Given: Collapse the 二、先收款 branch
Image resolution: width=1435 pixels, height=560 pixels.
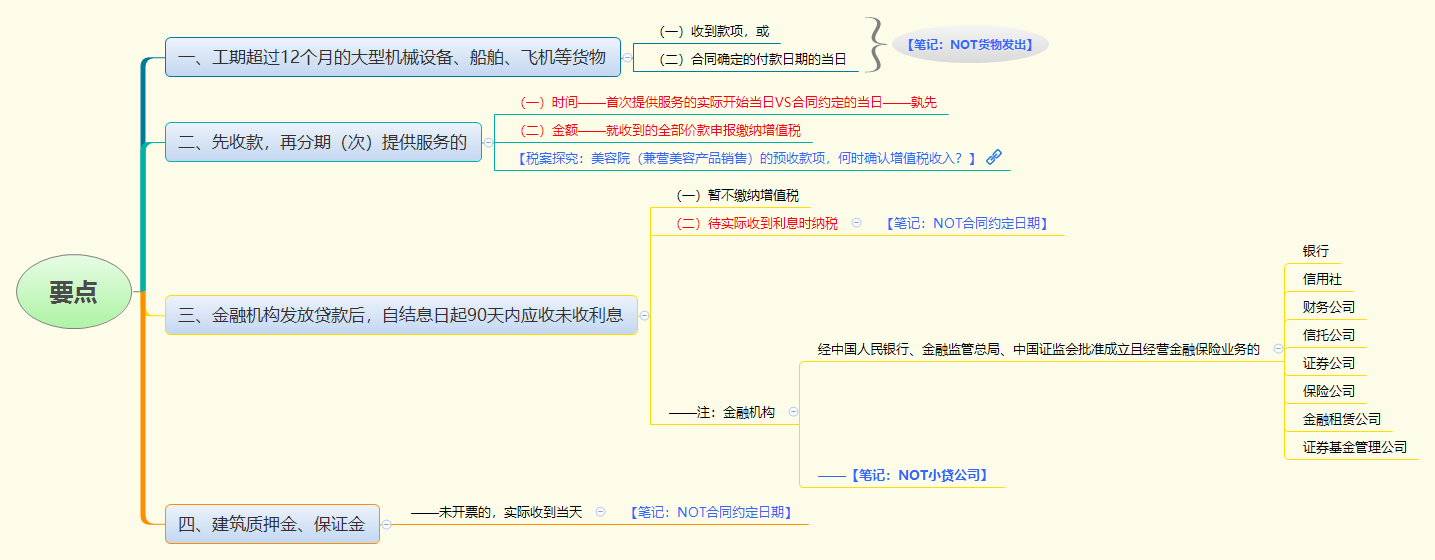Looking at the screenshot, I should [488, 142].
